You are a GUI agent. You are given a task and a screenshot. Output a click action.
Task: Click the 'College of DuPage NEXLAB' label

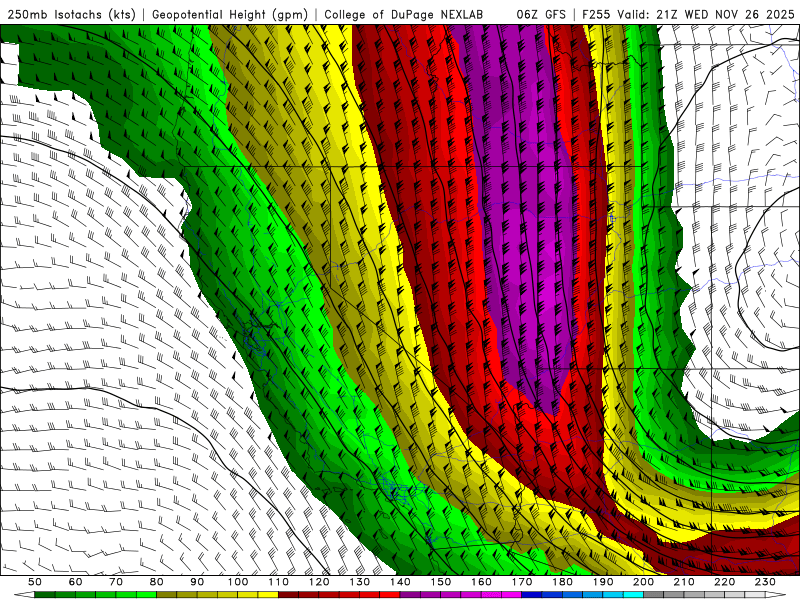pyautogui.click(x=404, y=14)
